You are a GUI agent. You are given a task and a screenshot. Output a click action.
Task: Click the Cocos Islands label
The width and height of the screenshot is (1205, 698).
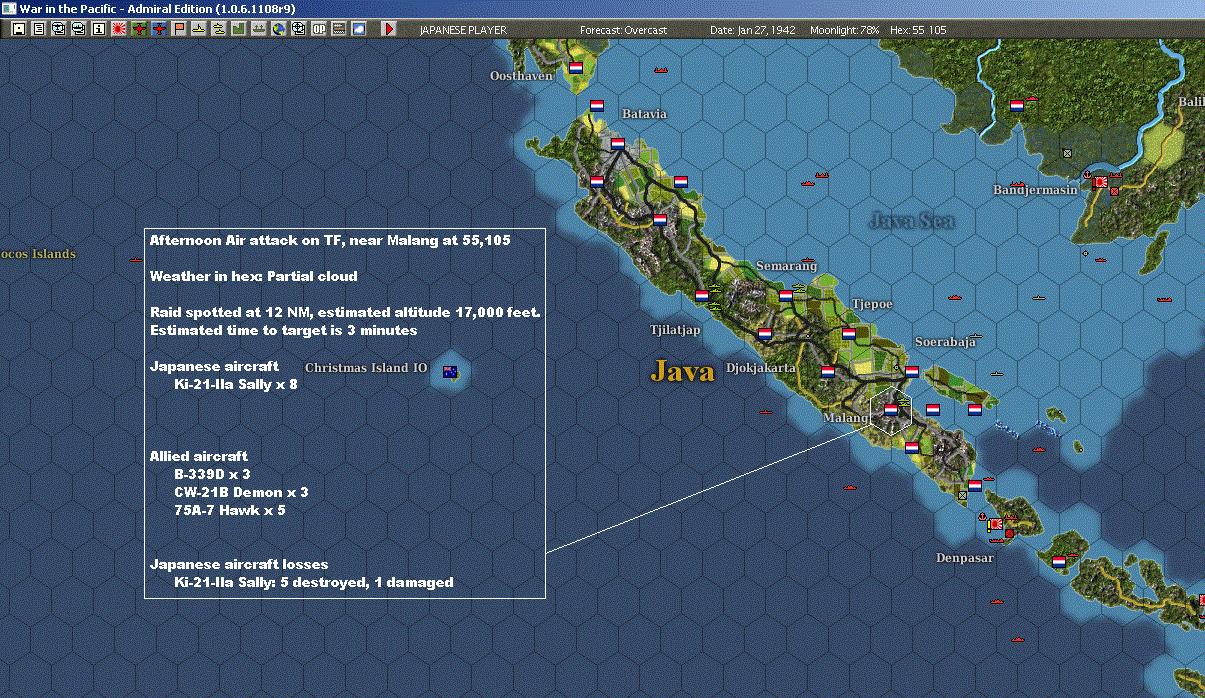click(38, 254)
